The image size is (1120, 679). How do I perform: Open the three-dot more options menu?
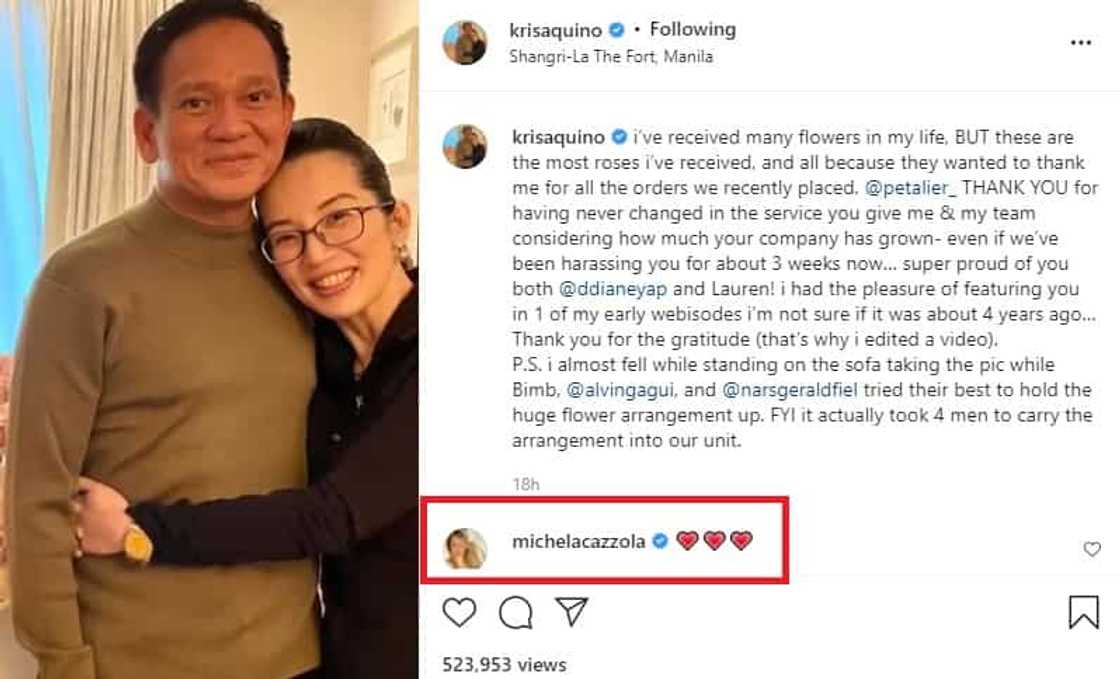point(1081,43)
